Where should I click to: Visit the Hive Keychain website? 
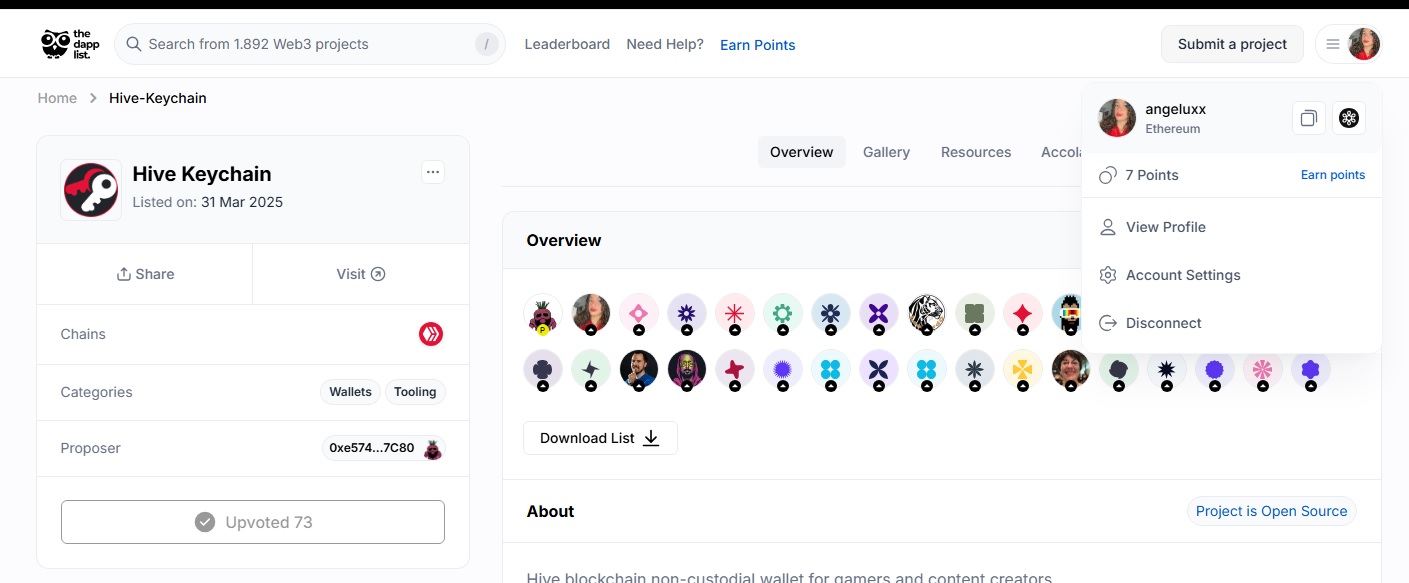pyautogui.click(x=361, y=274)
